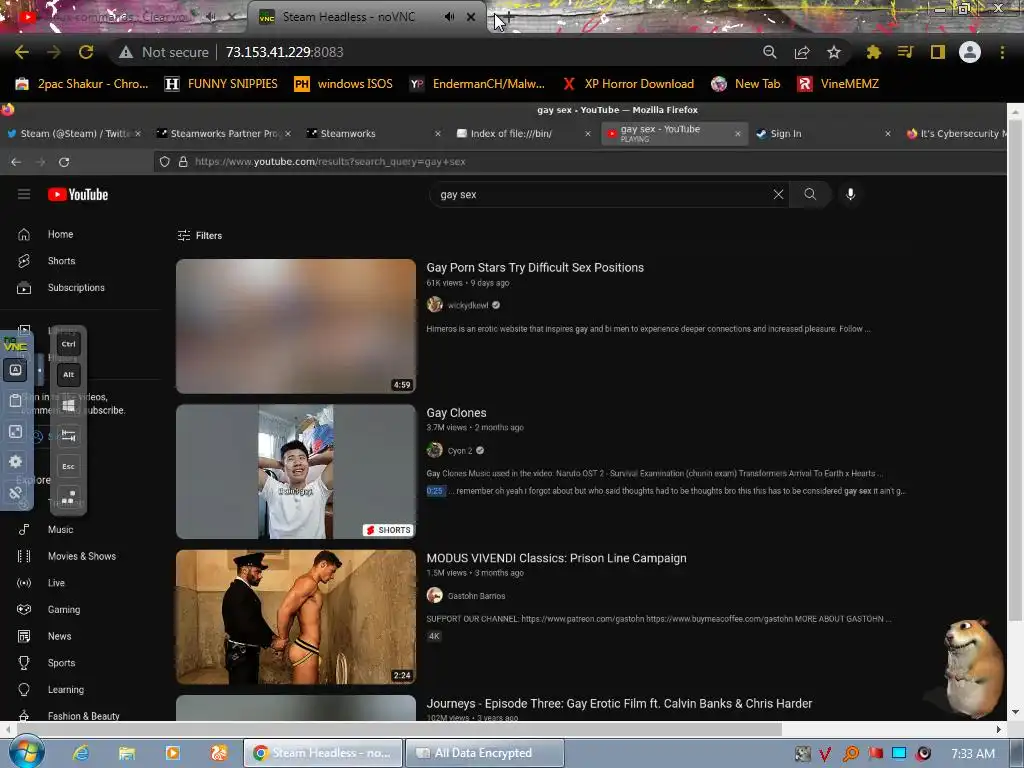Viewport: 1024px width, 768px height.
Task: Toggle the noVNC Windows key
Action: (x=69, y=406)
